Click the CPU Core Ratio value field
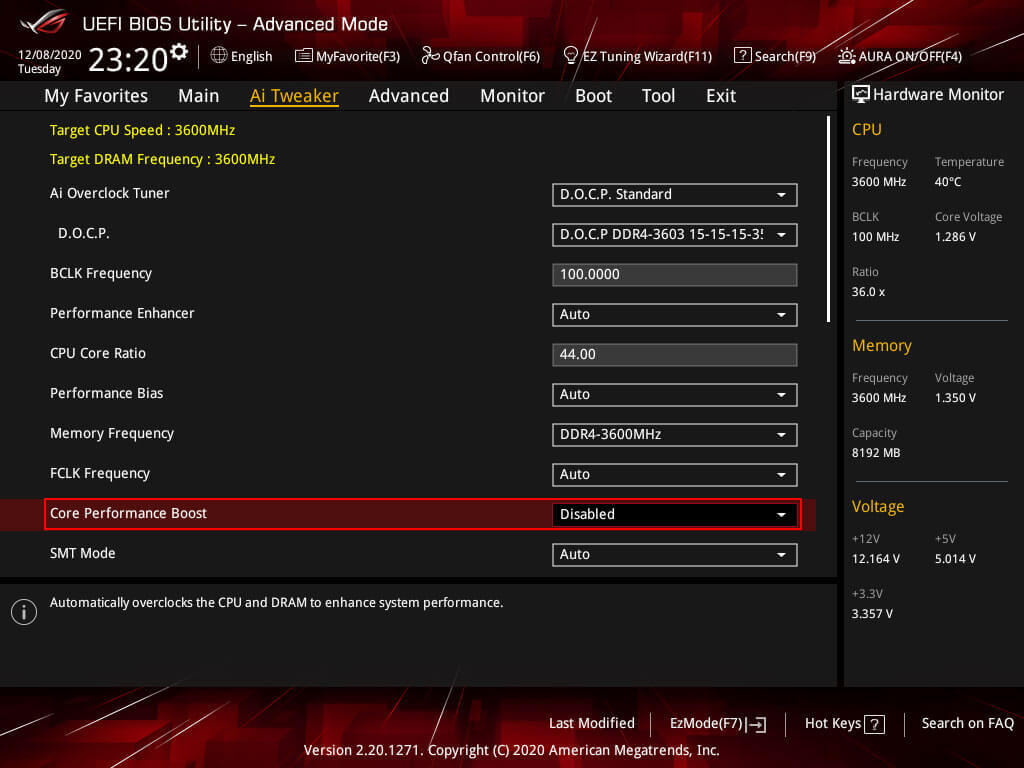The width and height of the screenshot is (1024, 768). tap(675, 355)
